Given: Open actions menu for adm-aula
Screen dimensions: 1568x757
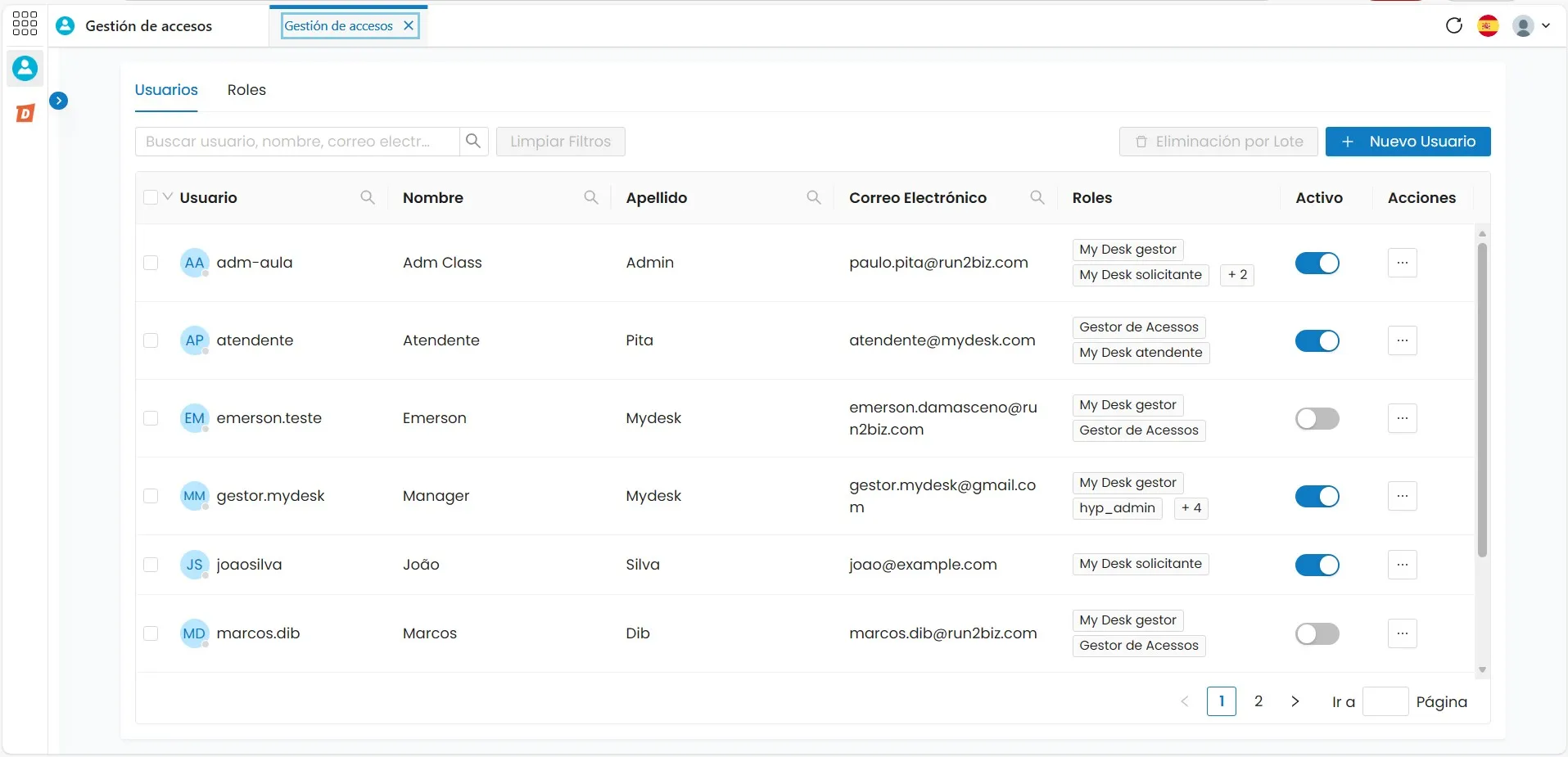Looking at the screenshot, I should tap(1402, 263).
